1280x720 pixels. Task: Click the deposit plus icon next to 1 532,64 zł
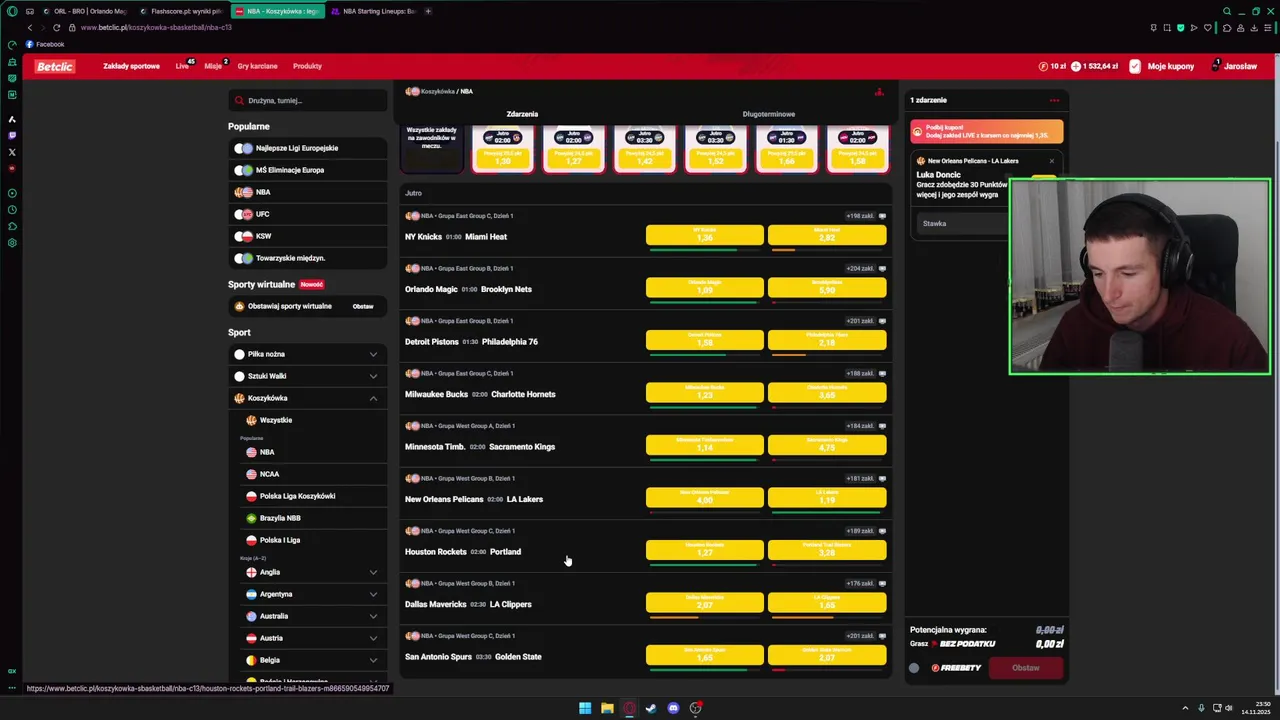coord(1076,66)
